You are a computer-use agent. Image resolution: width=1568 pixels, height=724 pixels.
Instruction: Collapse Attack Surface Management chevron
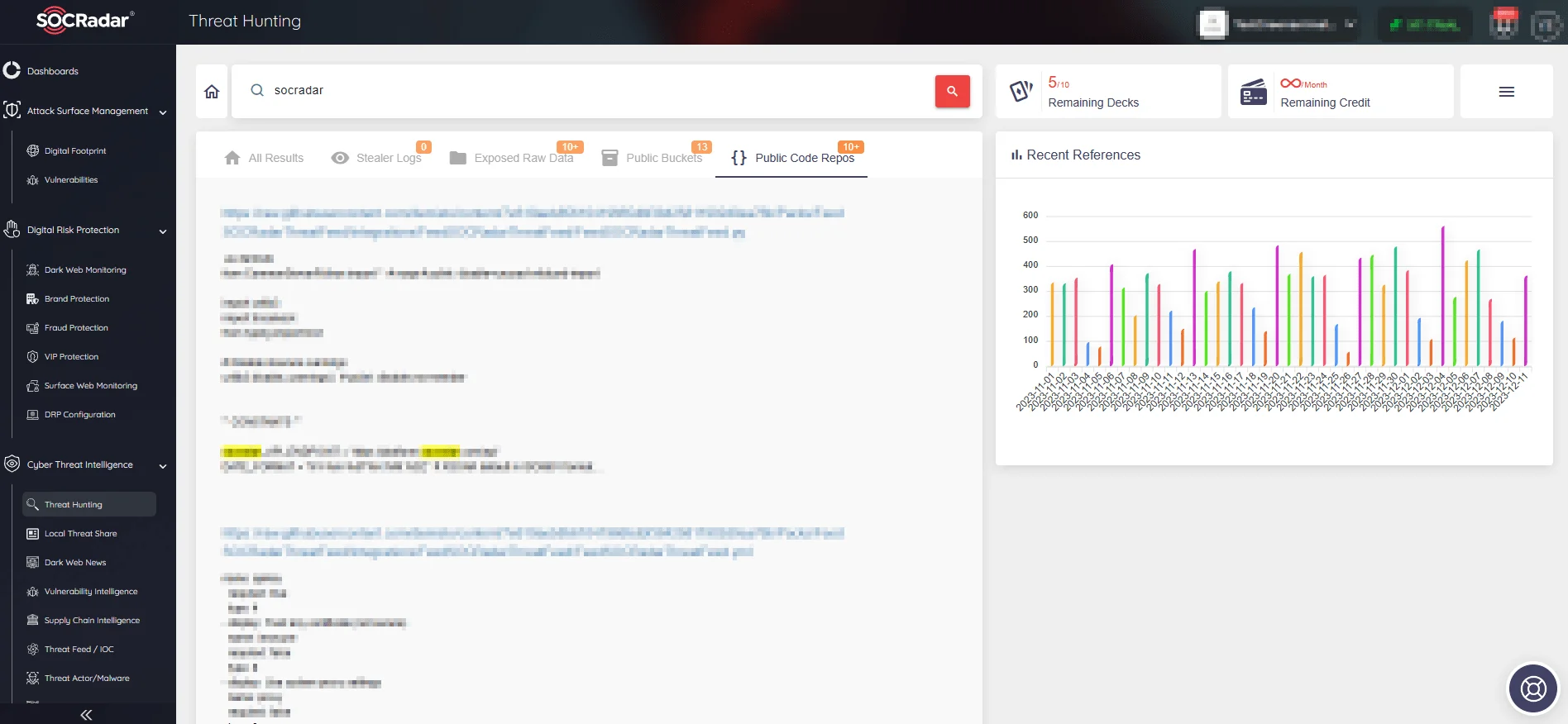click(x=163, y=112)
